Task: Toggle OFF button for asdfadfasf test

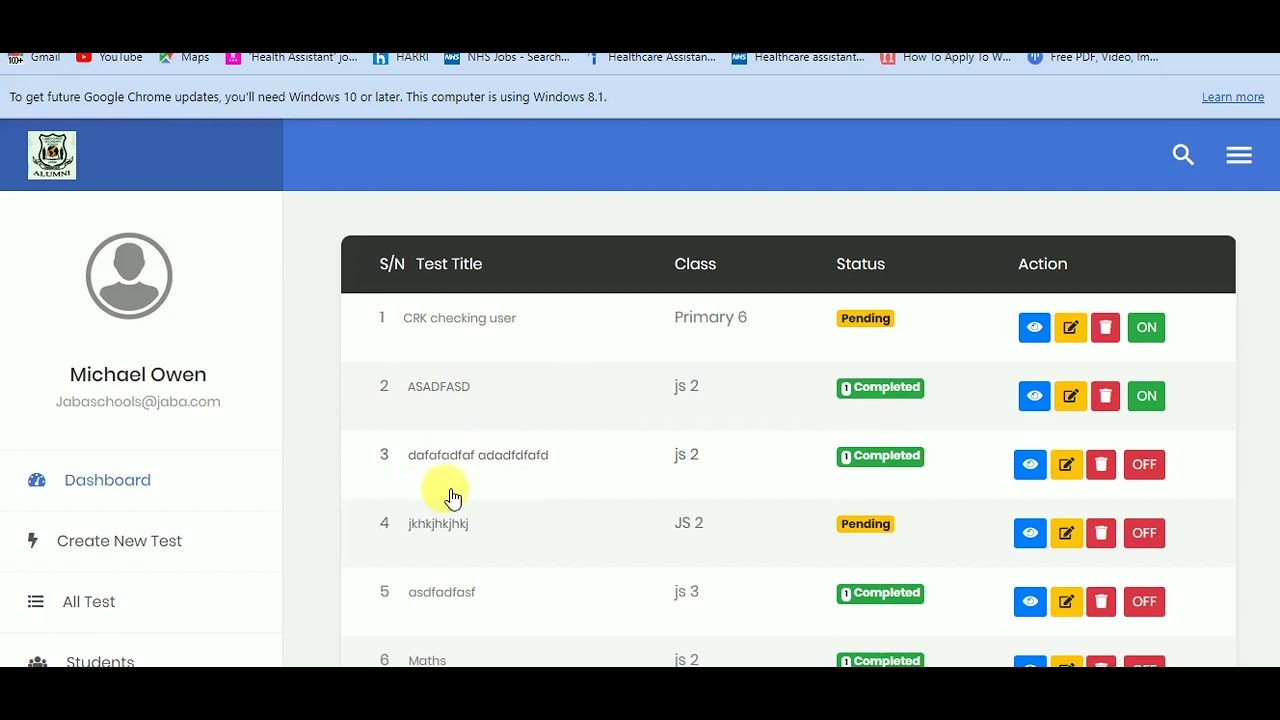Action: coord(1144,601)
